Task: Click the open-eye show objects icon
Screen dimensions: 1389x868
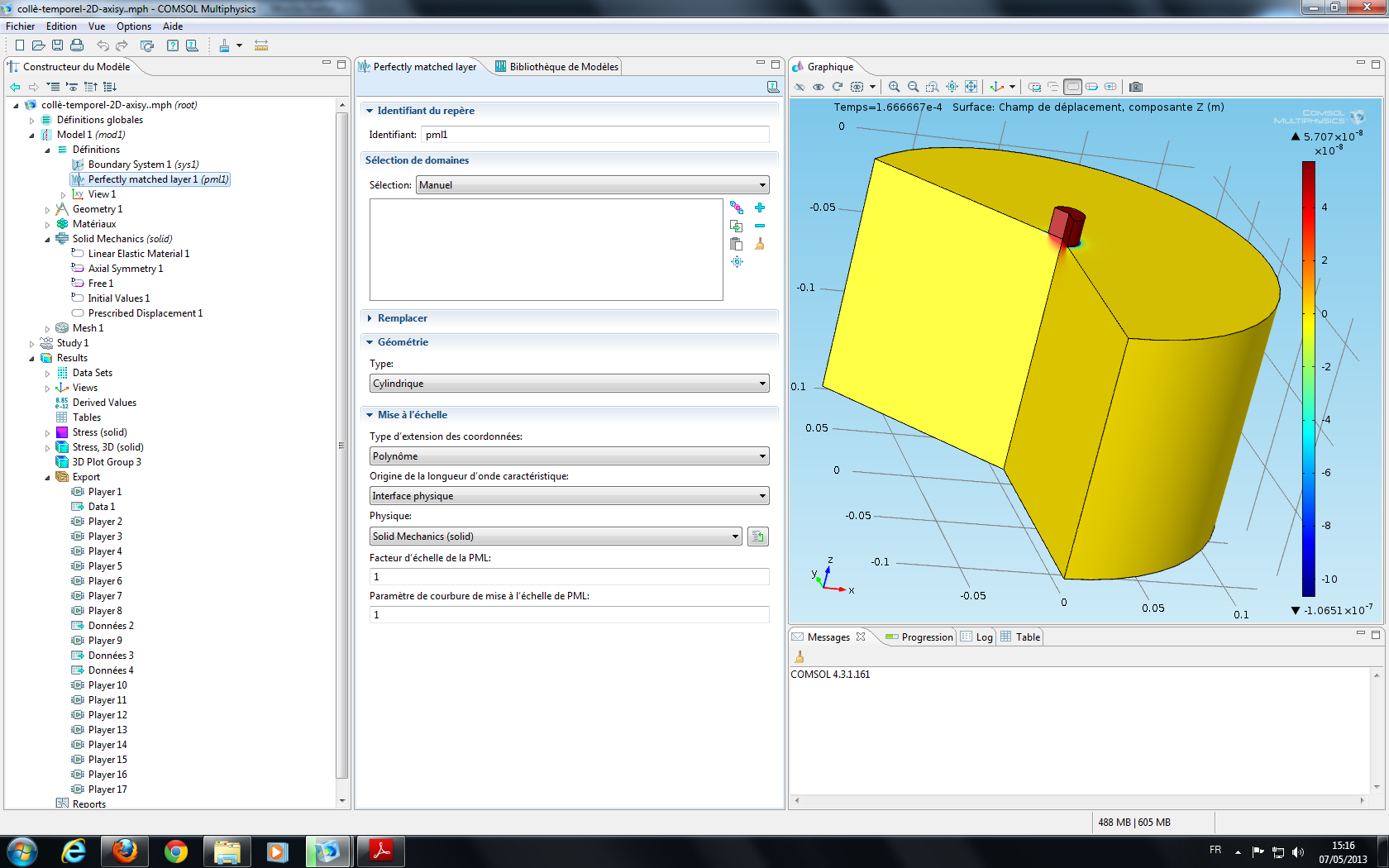Action: click(x=819, y=87)
